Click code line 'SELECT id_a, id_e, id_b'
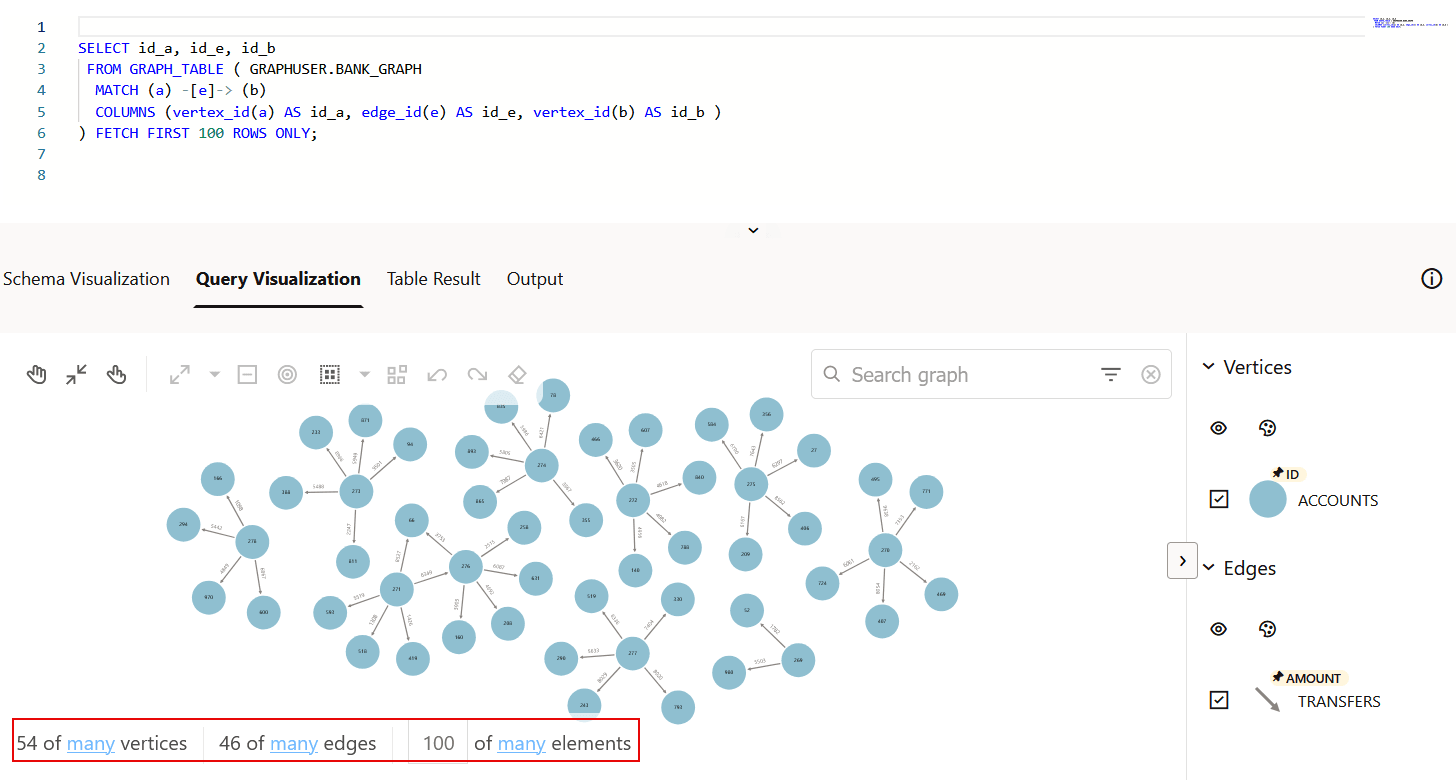The height and width of the screenshot is (780, 1456). pyautogui.click(x=176, y=48)
